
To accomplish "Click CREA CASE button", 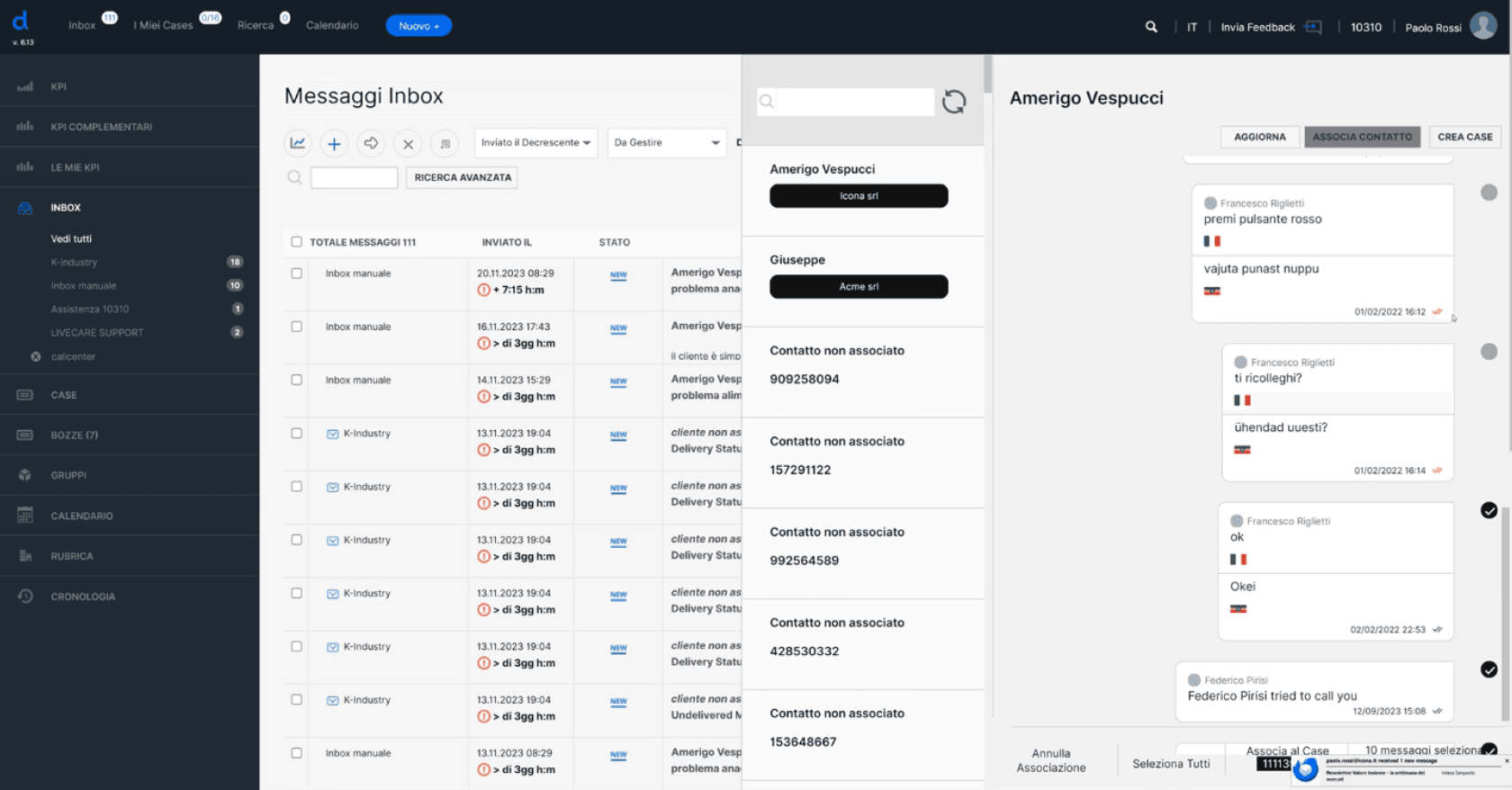I will coord(1465,137).
